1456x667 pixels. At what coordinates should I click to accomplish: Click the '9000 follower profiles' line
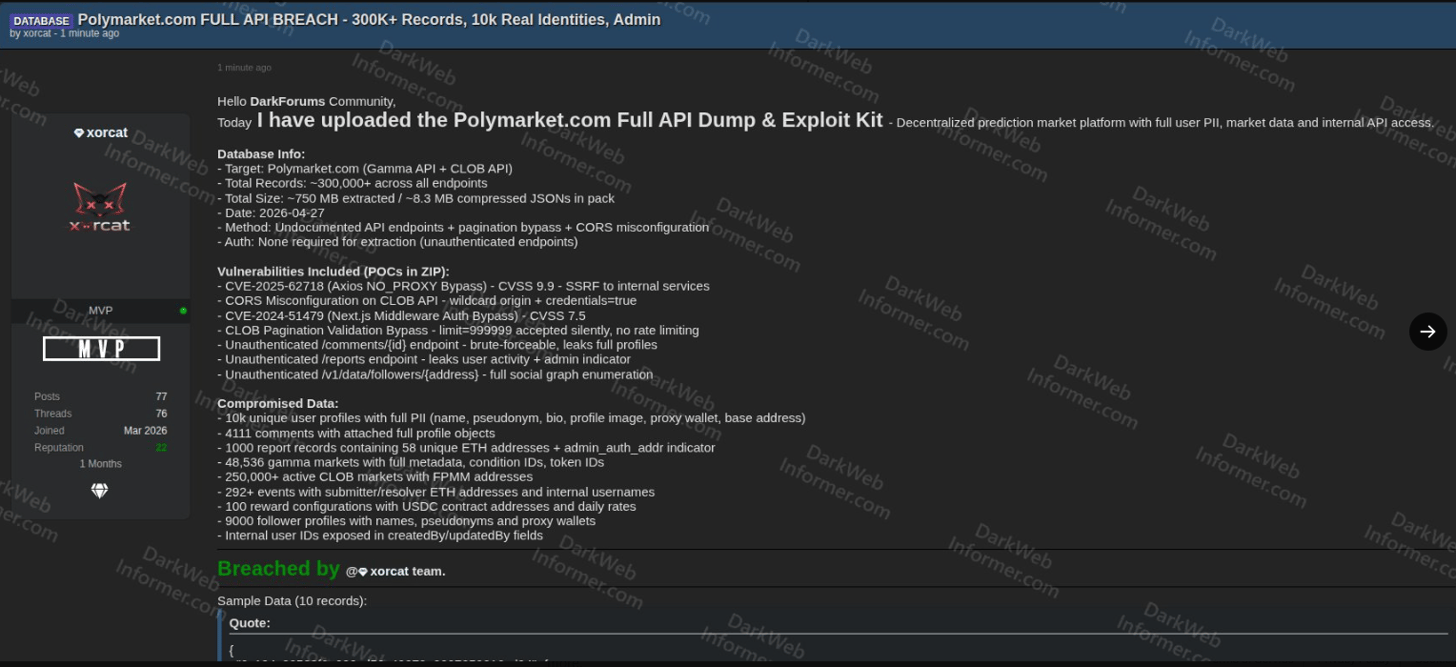[x=406, y=520]
